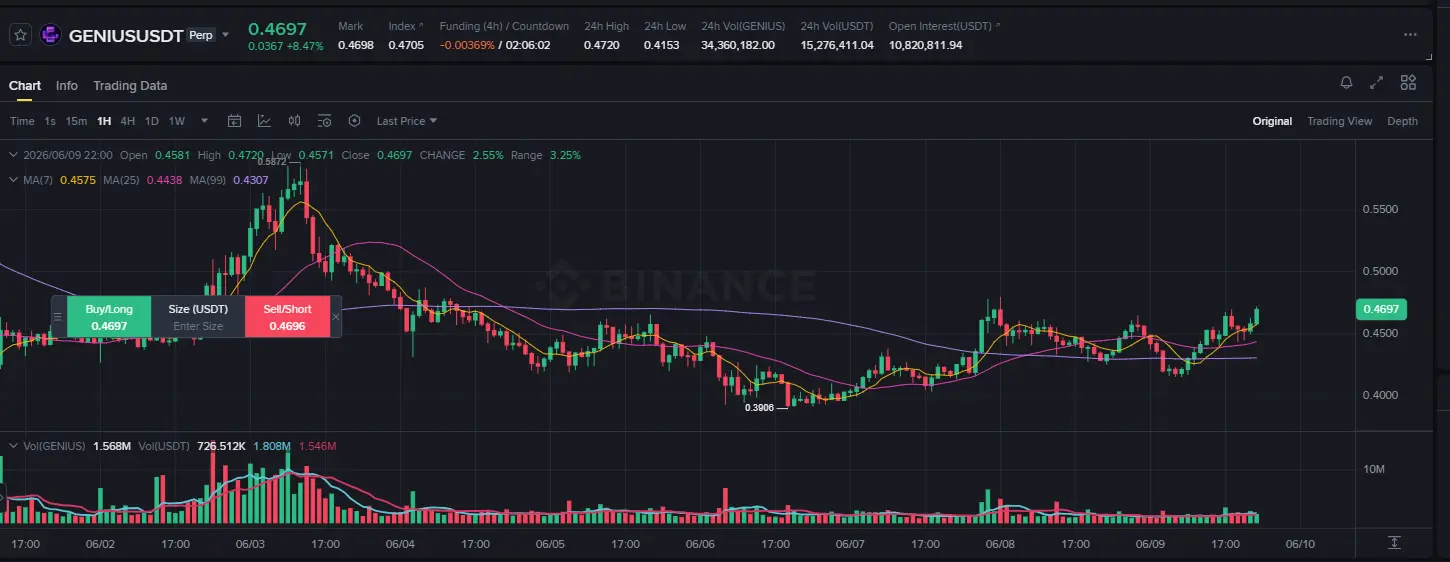Switch chart view to Original
Image resolution: width=1450 pixels, height=562 pixels.
[1272, 121]
